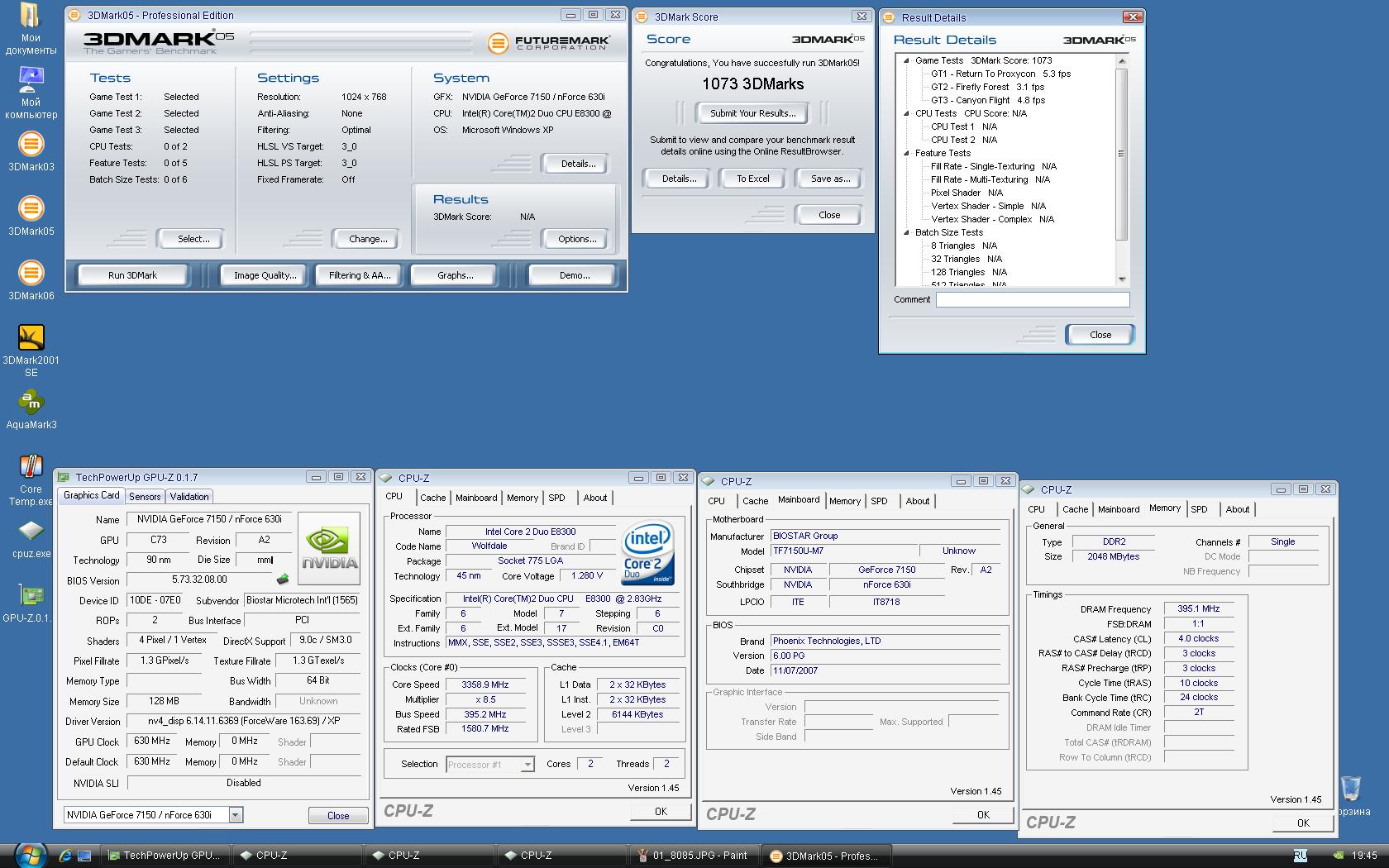Open About tab in the Mainboard CPU-Z window
This screenshot has height=868, width=1389.
918,501
